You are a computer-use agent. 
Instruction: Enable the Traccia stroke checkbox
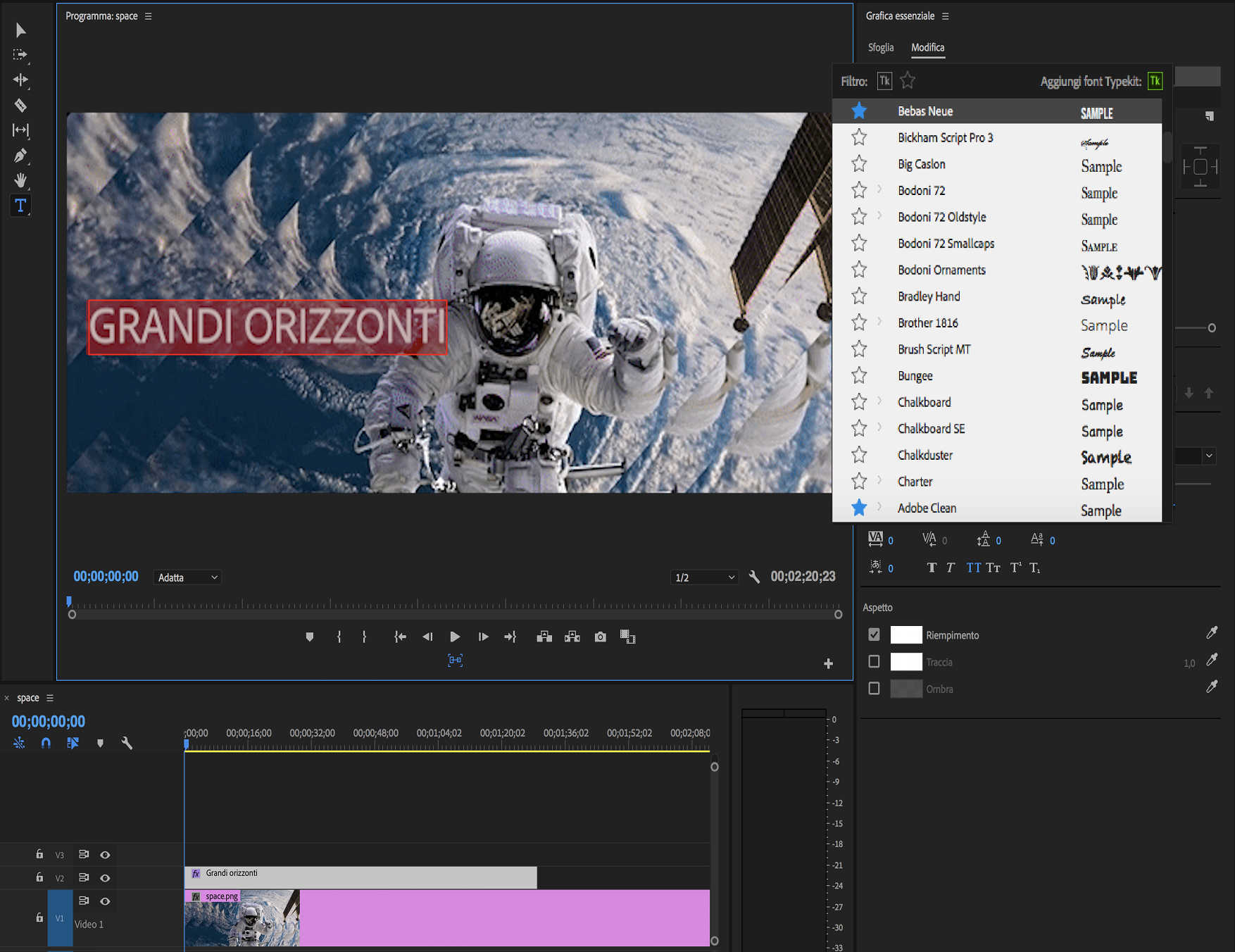point(874,662)
